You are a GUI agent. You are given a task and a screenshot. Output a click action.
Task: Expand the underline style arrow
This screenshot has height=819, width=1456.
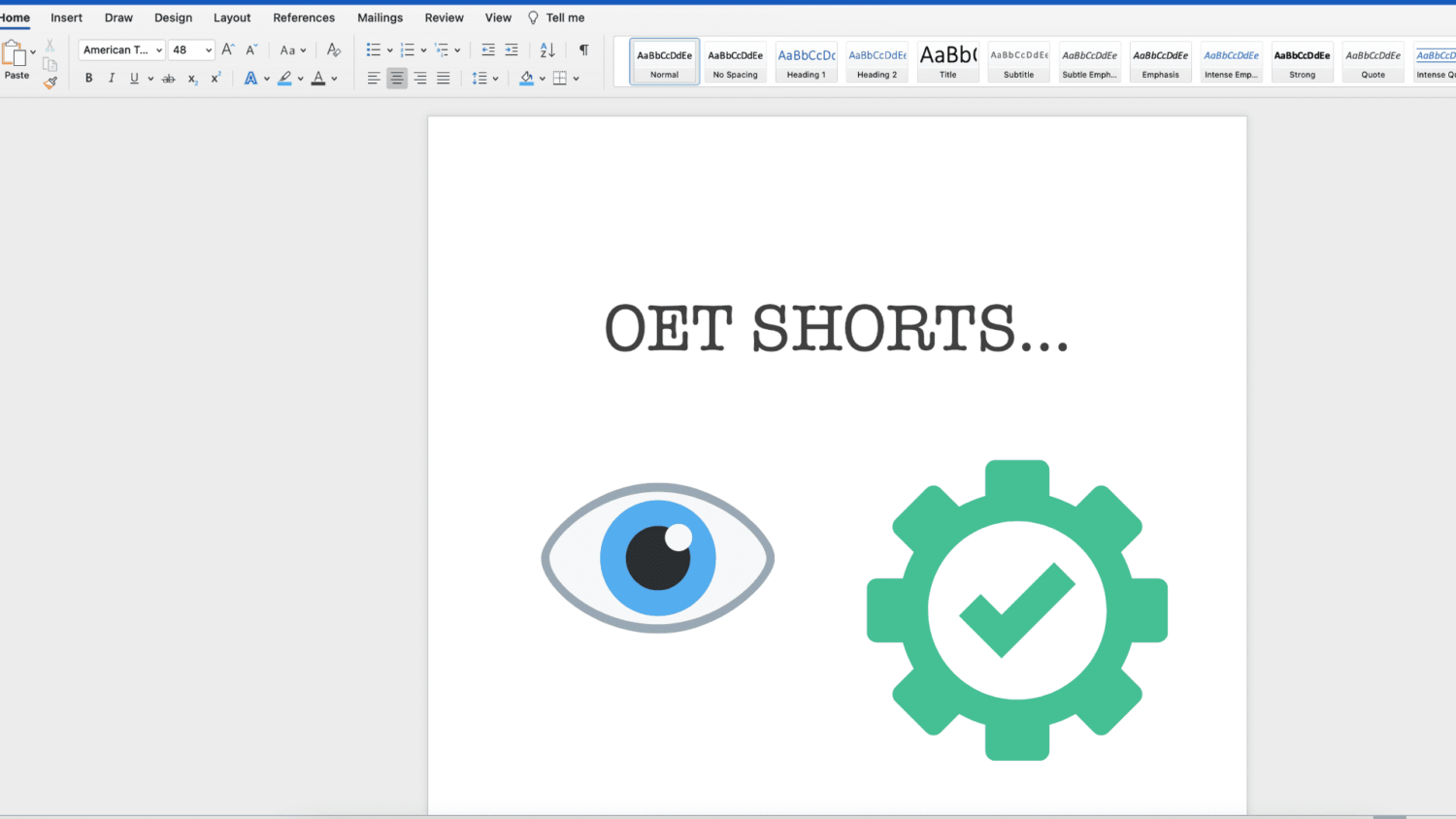point(150,79)
